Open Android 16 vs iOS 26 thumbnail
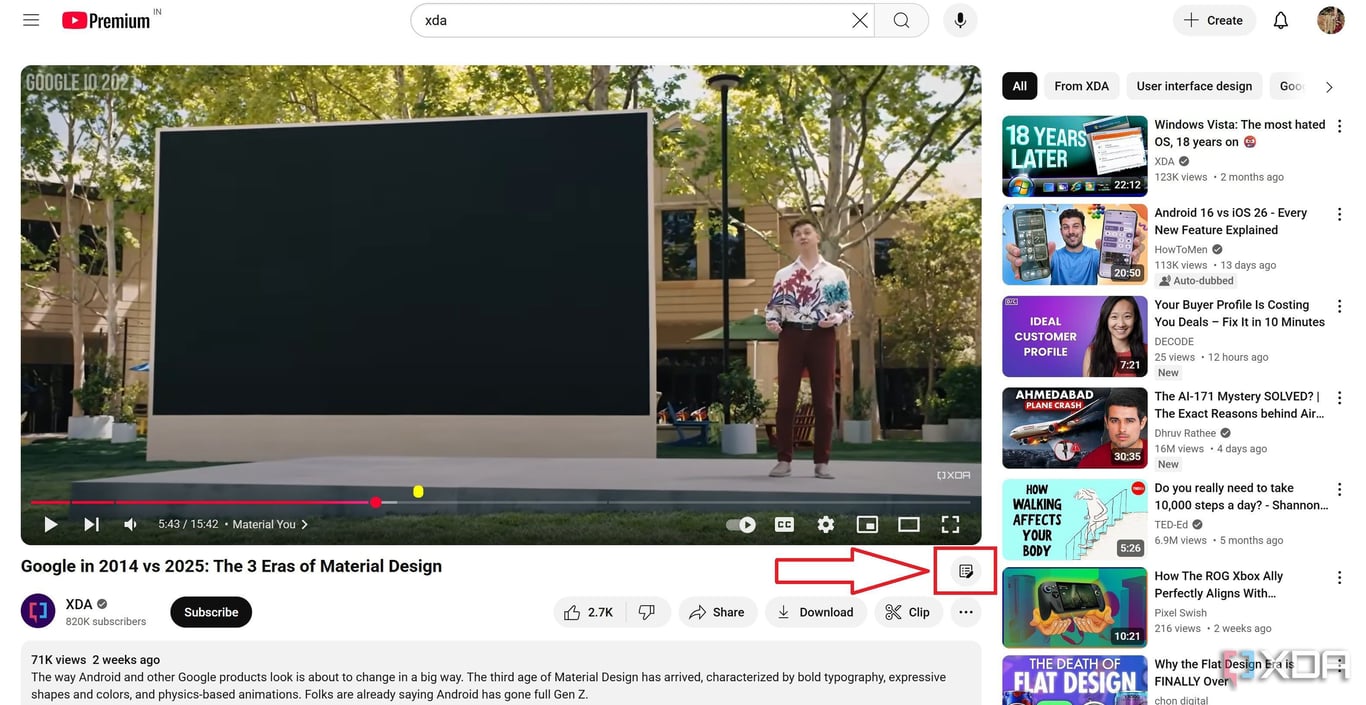 pyautogui.click(x=1075, y=245)
